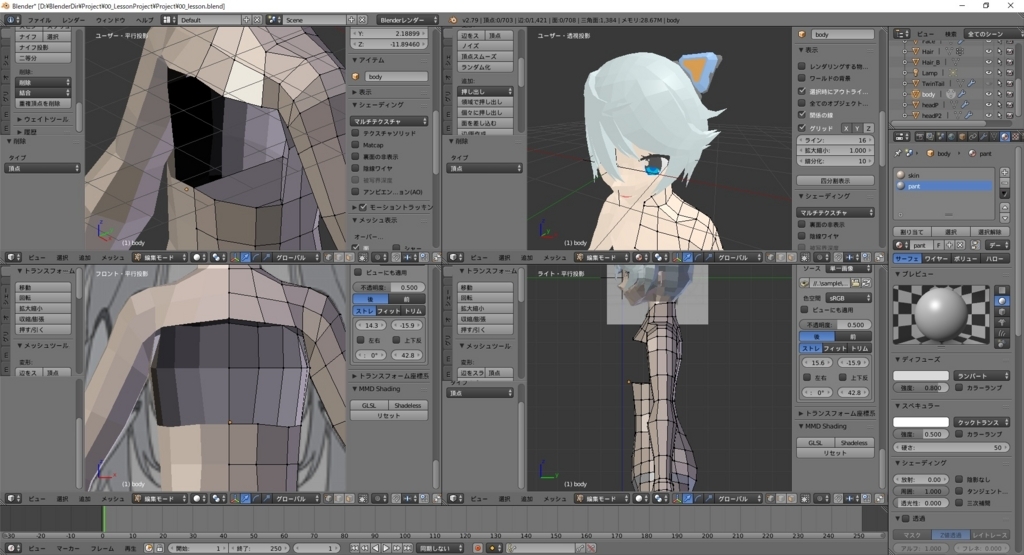This screenshot has height=555, width=1024.
Task: Enable テクスチャソリッド checkbox
Action: coord(356,133)
